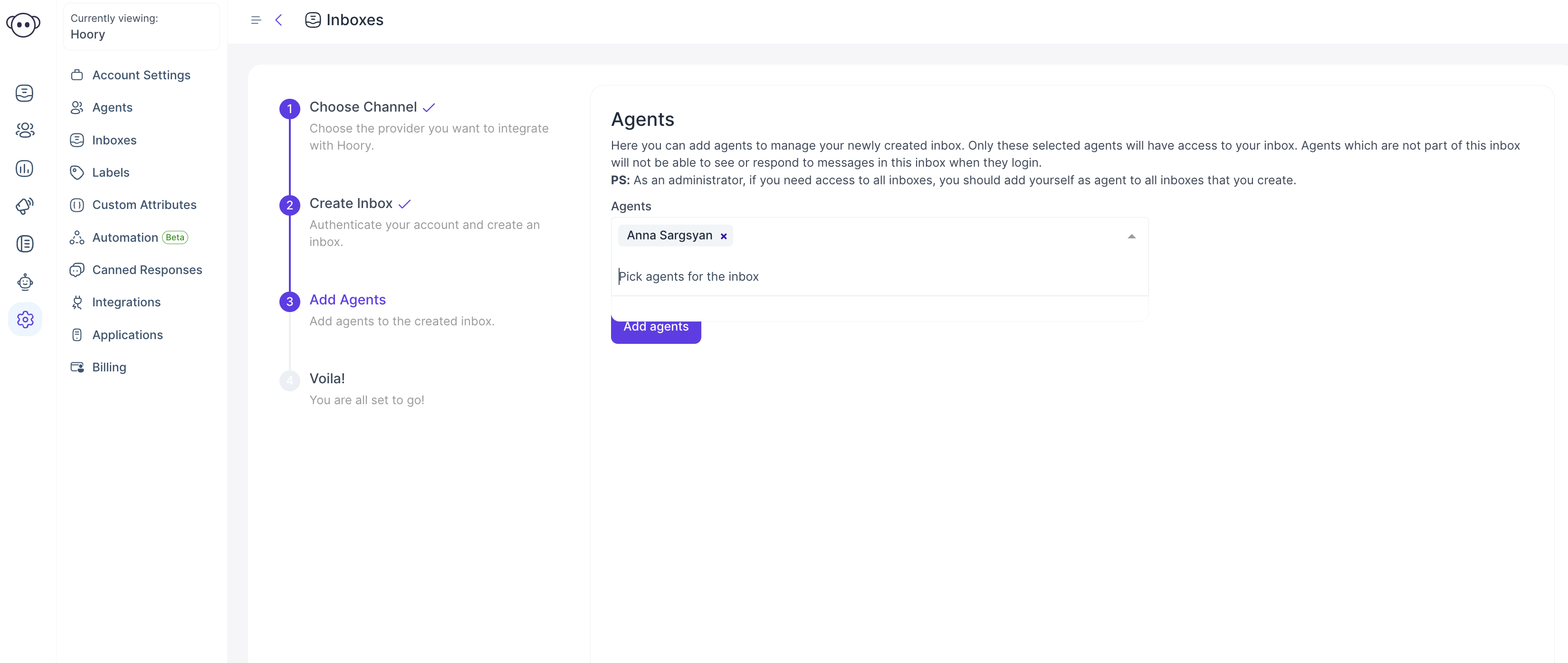Click the Chatwoot inbox icon header
This screenshot has height=663, width=1568.
[x=312, y=19]
